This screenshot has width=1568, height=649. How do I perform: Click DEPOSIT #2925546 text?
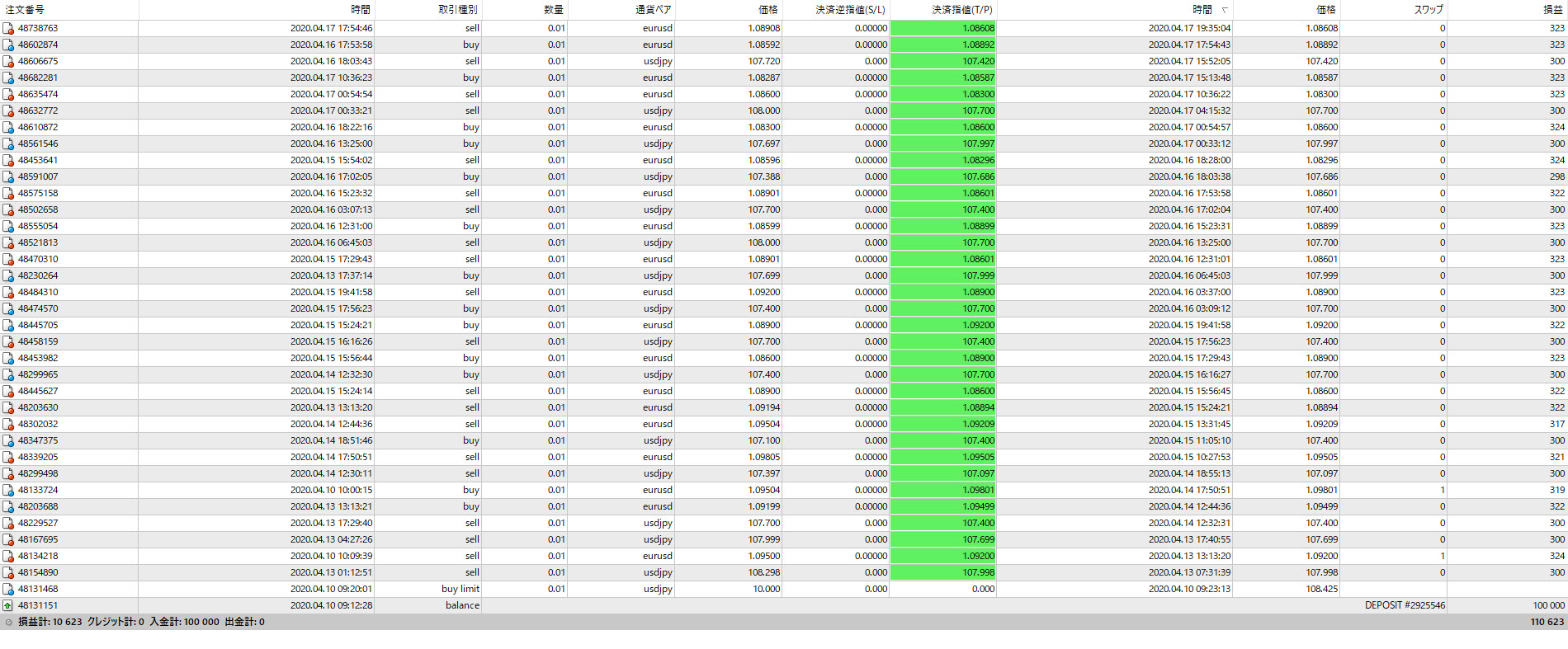click(x=1405, y=605)
